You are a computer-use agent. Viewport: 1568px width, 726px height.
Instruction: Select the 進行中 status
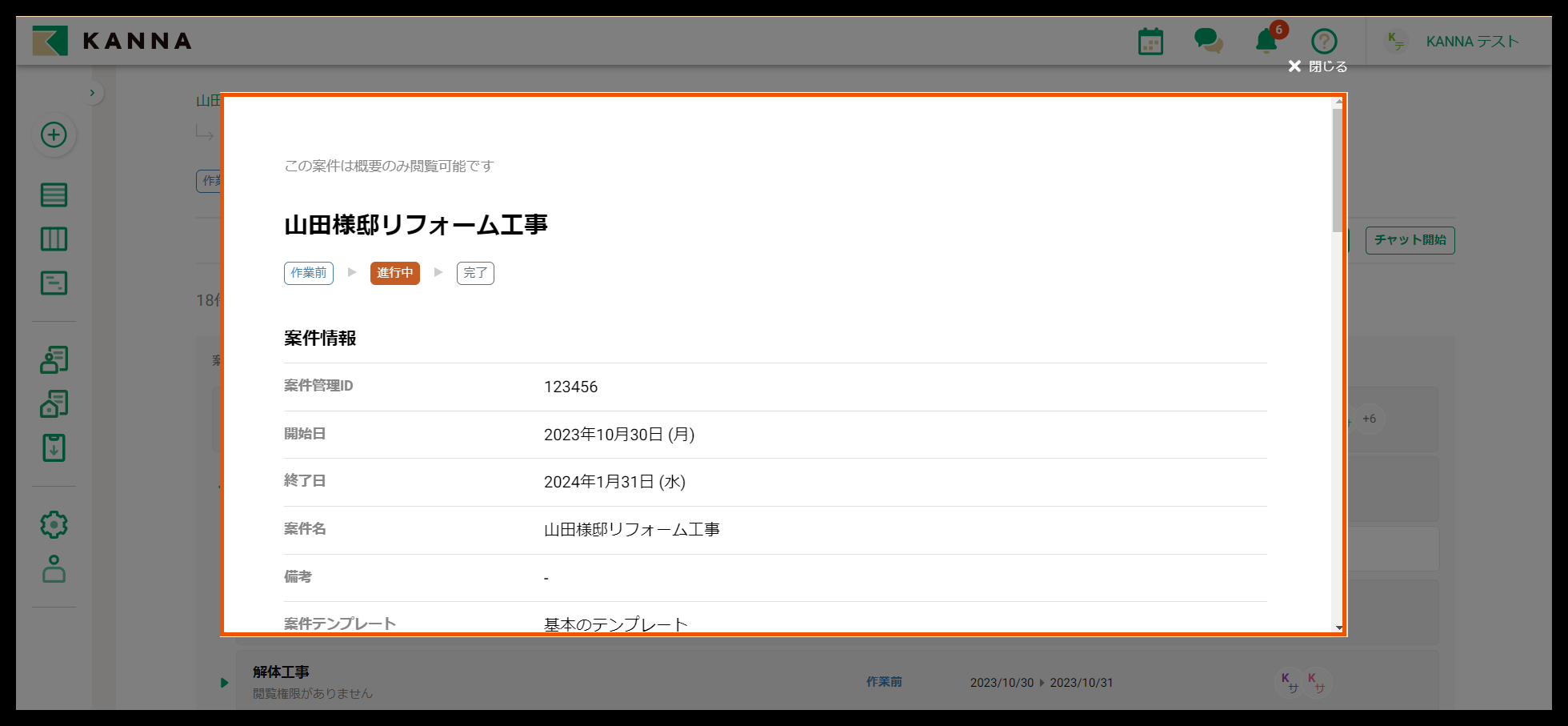click(394, 273)
